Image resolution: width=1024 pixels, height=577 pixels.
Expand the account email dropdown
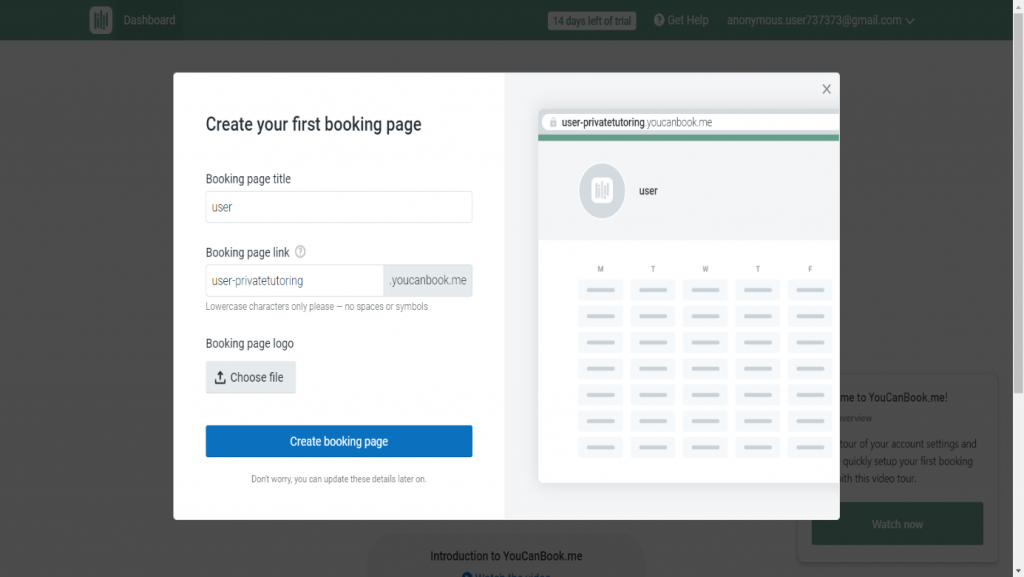click(x=820, y=20)
